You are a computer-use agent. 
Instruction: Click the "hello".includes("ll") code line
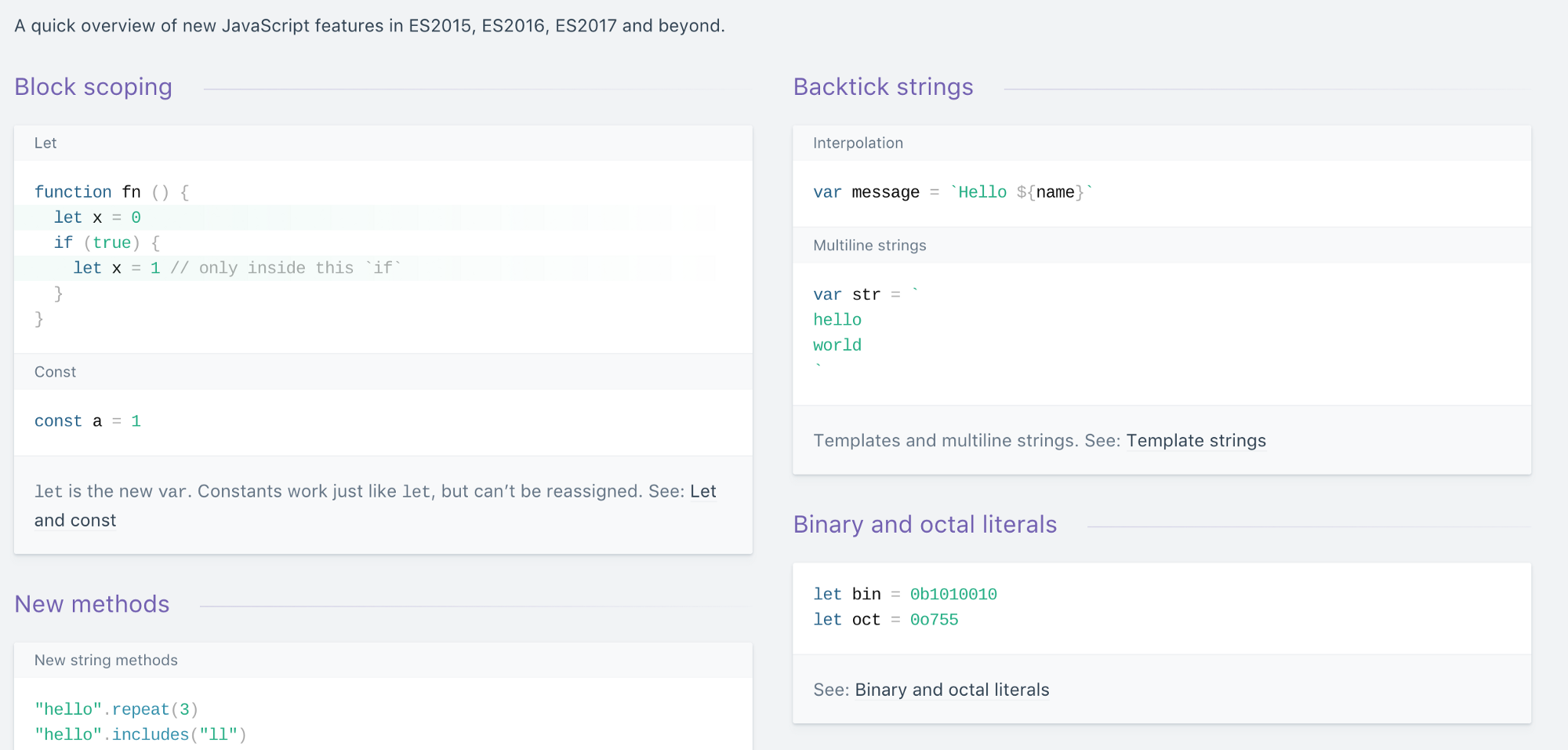click(x=140, y=734)
